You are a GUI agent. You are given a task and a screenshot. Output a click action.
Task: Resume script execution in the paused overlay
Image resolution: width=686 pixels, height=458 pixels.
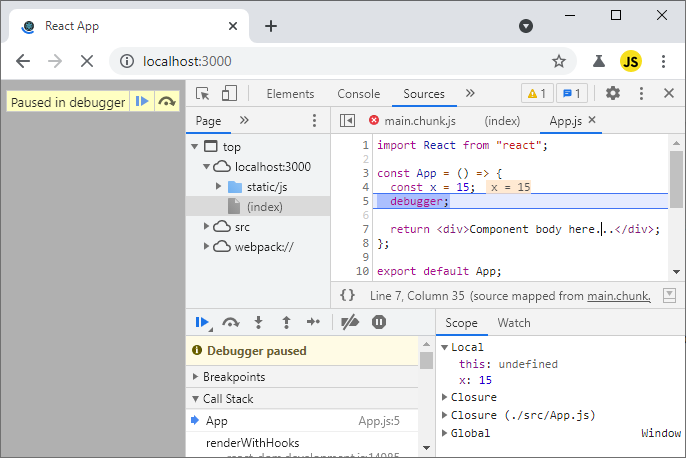pyautogui.click(x=142, y=101)
